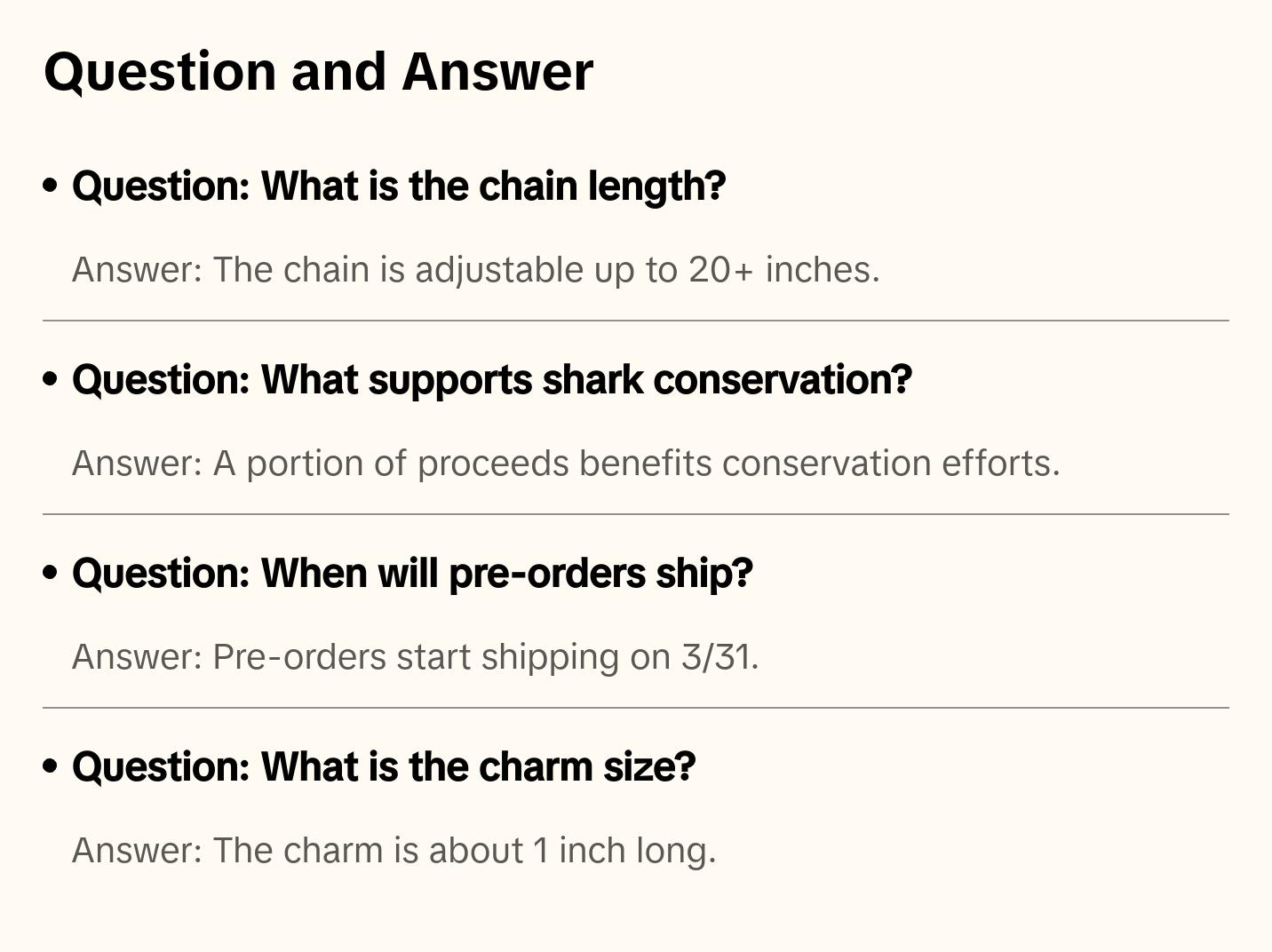Select the chain length question
This screenshot has height=952, width=1272.
tap(399, 186)
